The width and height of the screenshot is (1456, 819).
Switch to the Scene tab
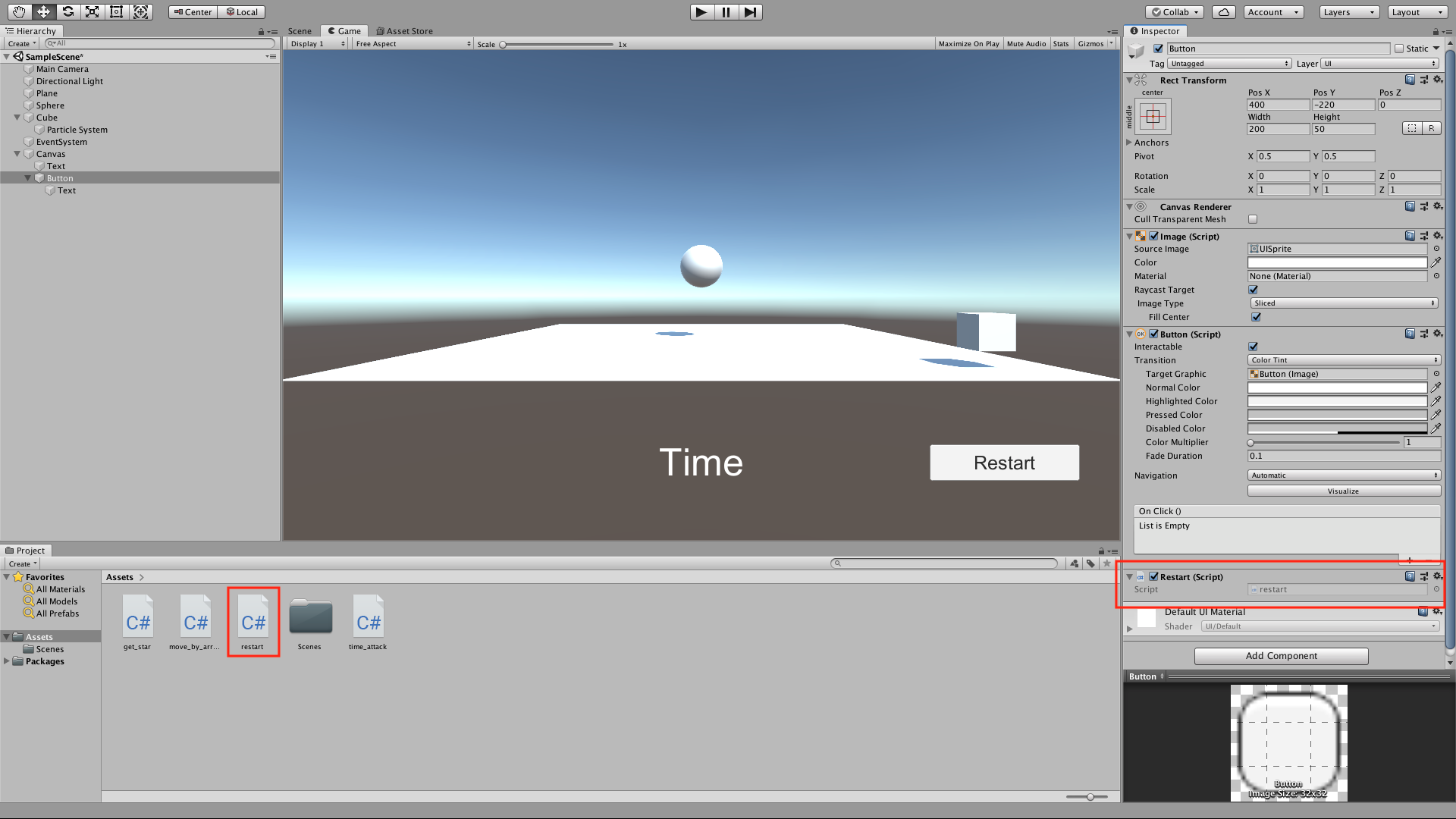300,31
